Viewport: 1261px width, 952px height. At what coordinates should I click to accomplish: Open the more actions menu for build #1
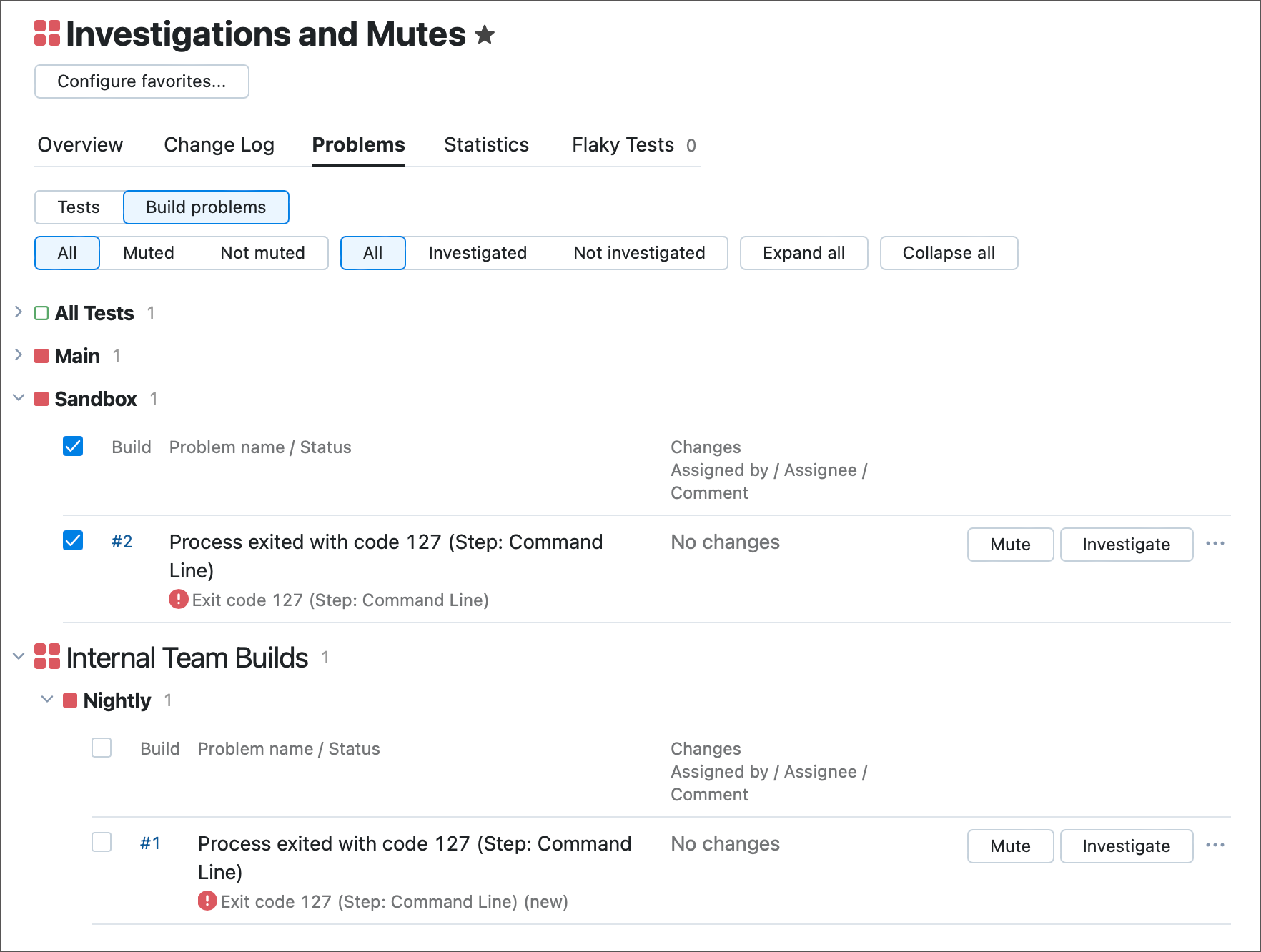(x=1215, y=846)
